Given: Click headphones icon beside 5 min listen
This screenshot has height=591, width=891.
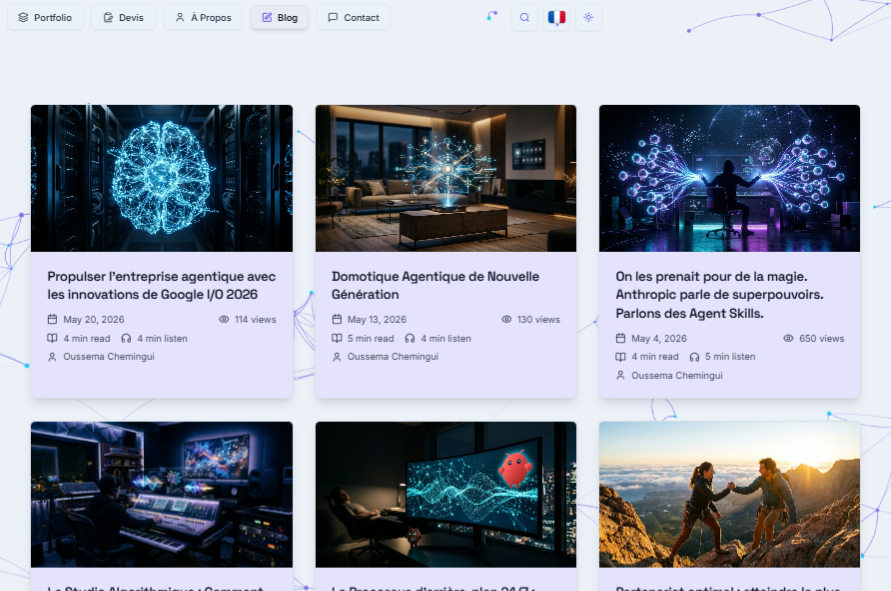Looking at the screenshot, I should click(x=694, y=357).
